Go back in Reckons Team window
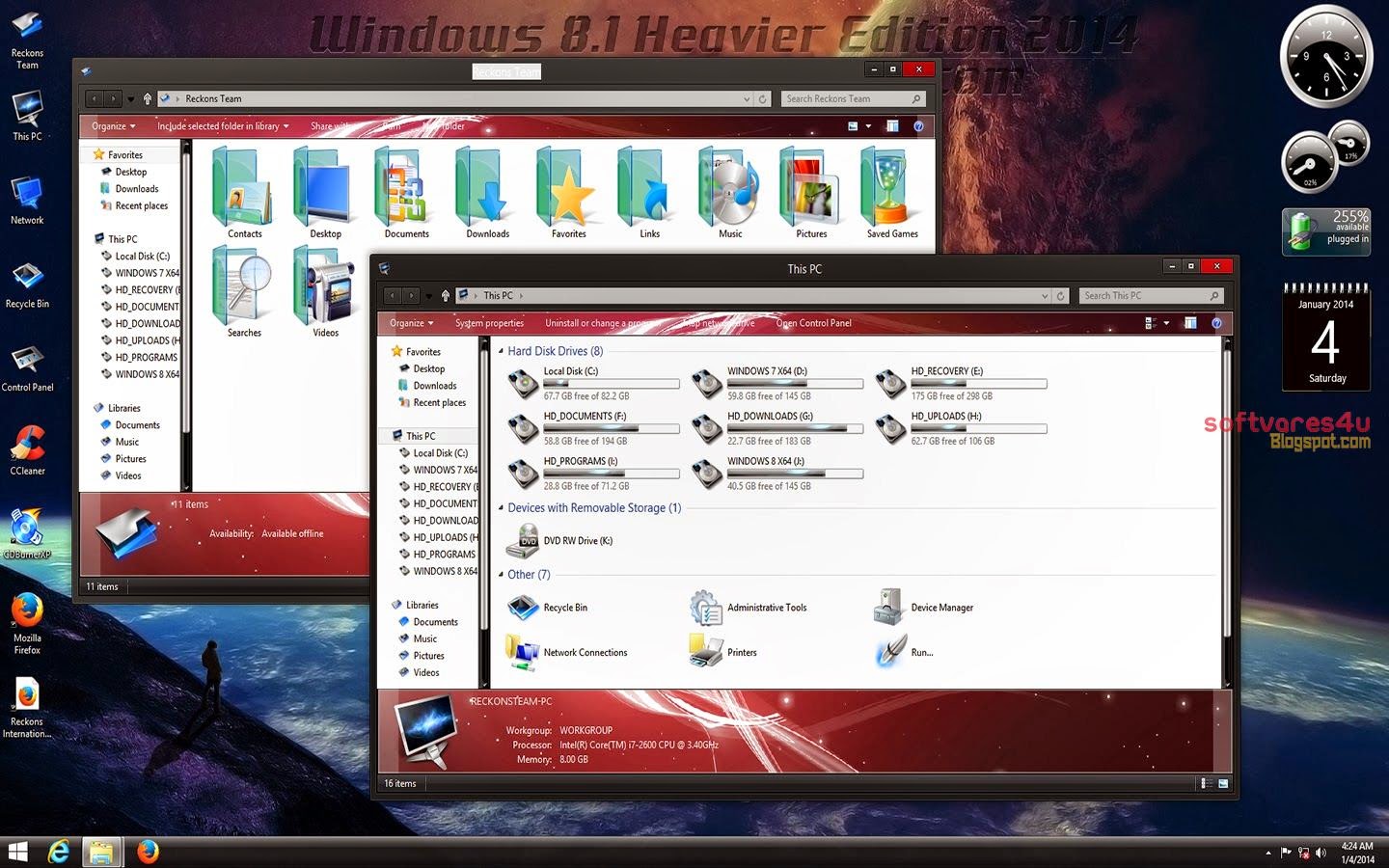This screenshot has width=1389, height=868. click(94, 98)
